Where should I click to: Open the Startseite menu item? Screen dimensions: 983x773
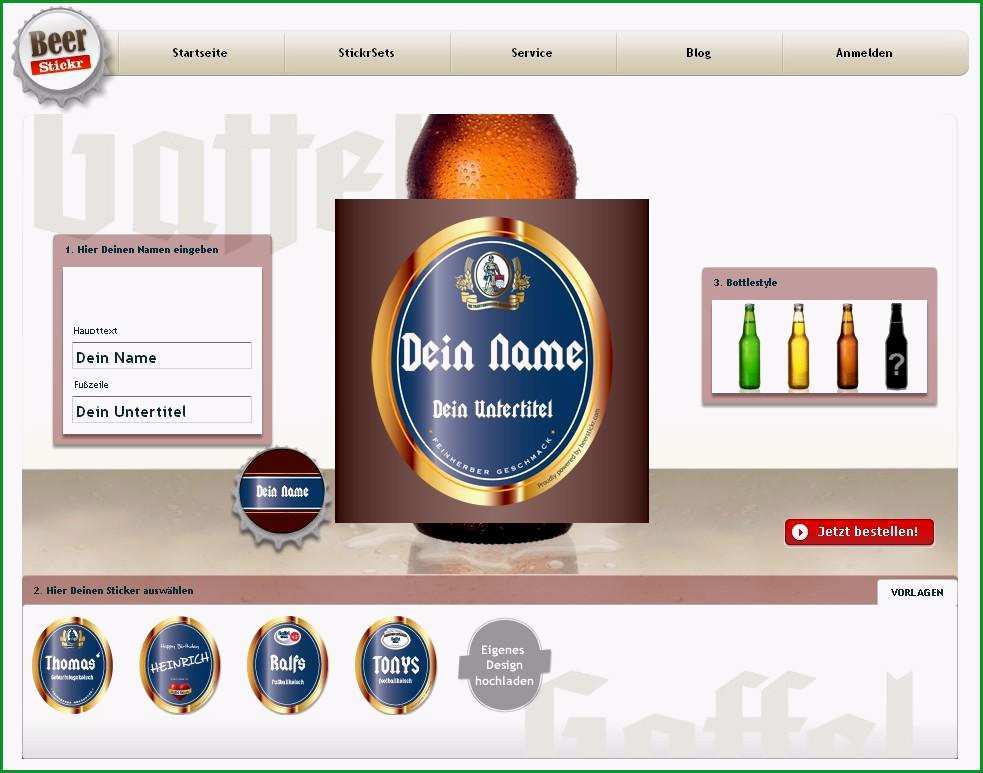200,53
